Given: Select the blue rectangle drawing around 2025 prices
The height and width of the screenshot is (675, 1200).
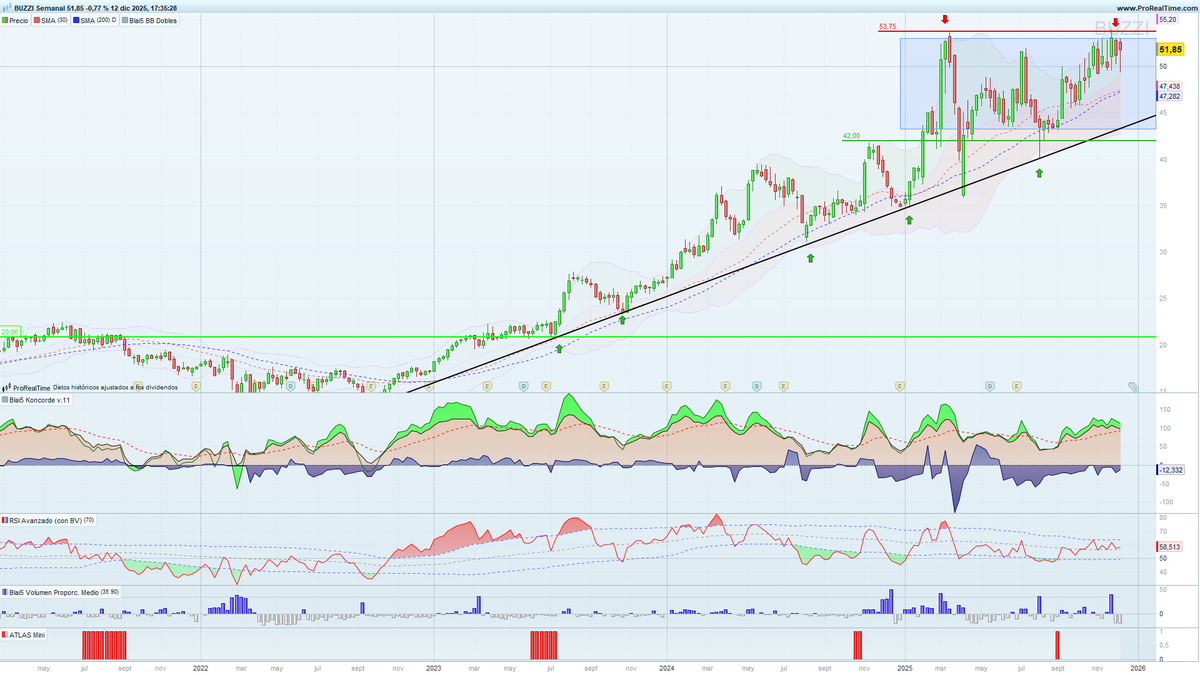Looking at the screenshot, I should [x=1028, y=84].
